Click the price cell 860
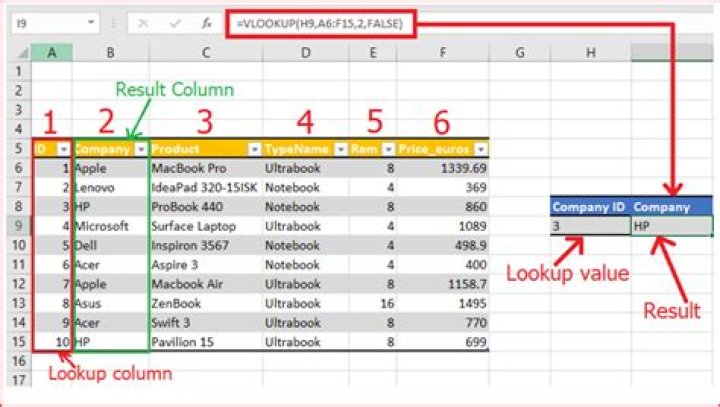The height and width of the screenshot is (407, 720). click(x=443, y=207)
